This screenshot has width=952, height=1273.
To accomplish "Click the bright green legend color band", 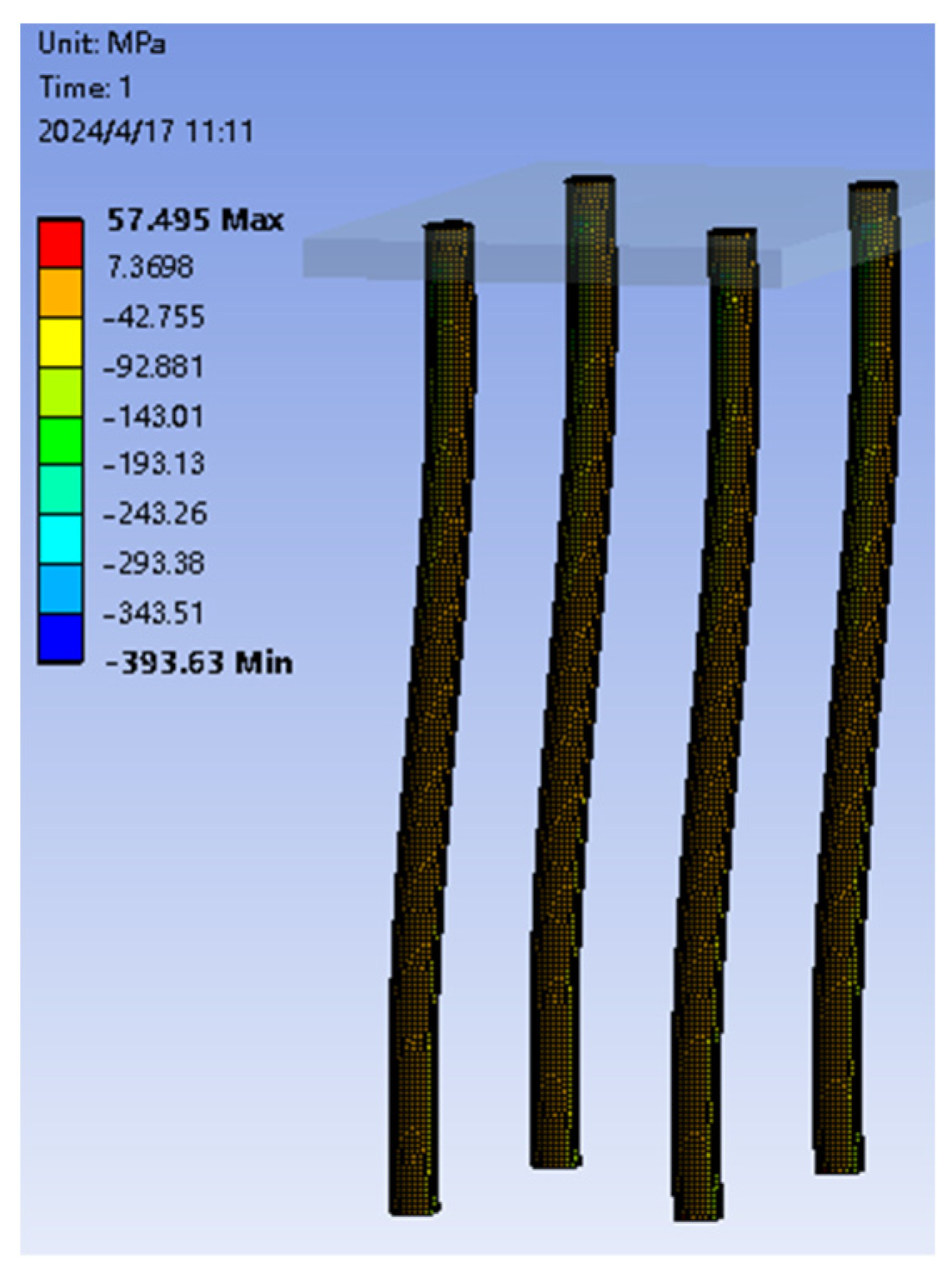I will pyautogui.click(x=60, y=441).
